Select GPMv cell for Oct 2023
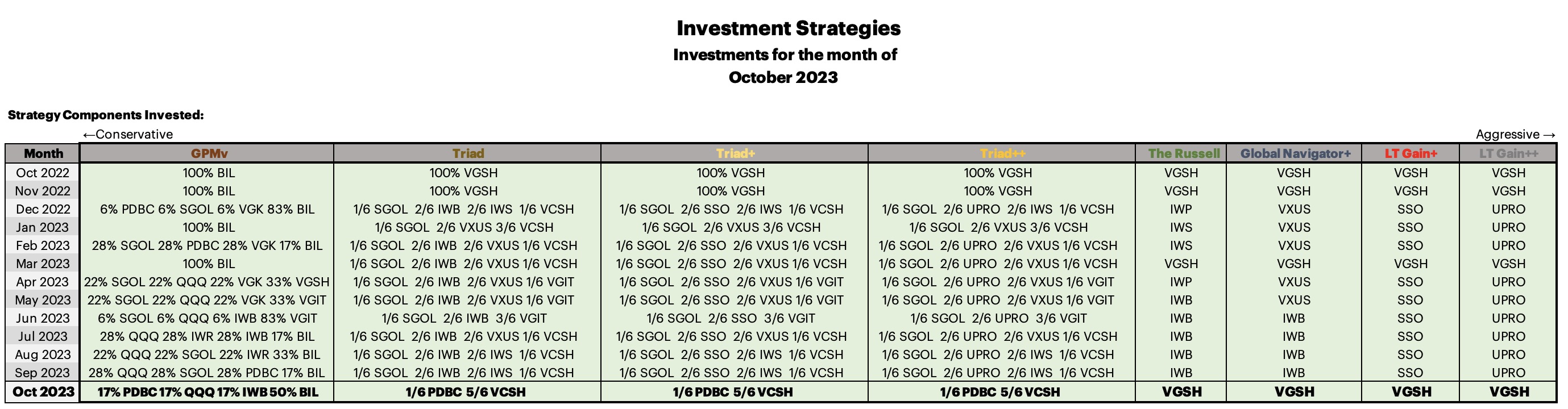Screen dimensions: 1568x409 [x=208, y=392]
